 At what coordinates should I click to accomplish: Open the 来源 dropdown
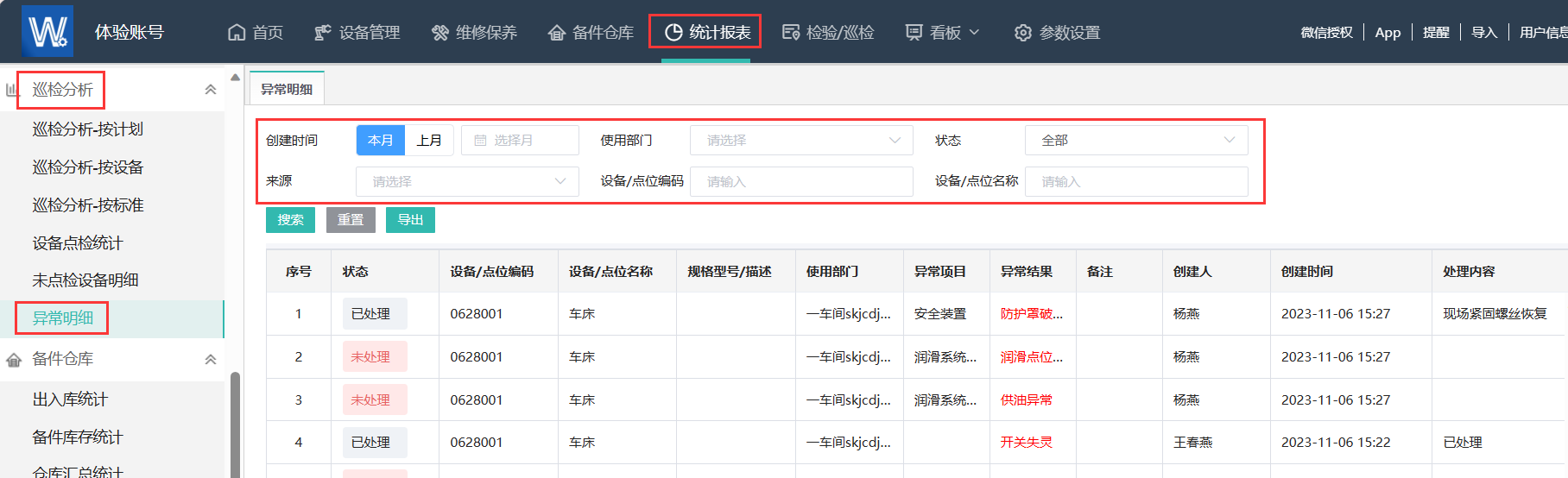click(467, 182)
